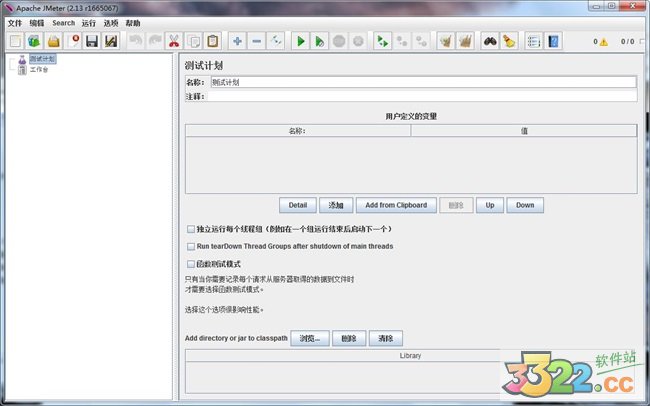Enable Run tearDown Thread Groups checkbox
650x406 pixels.
click(x=191, y=246)
